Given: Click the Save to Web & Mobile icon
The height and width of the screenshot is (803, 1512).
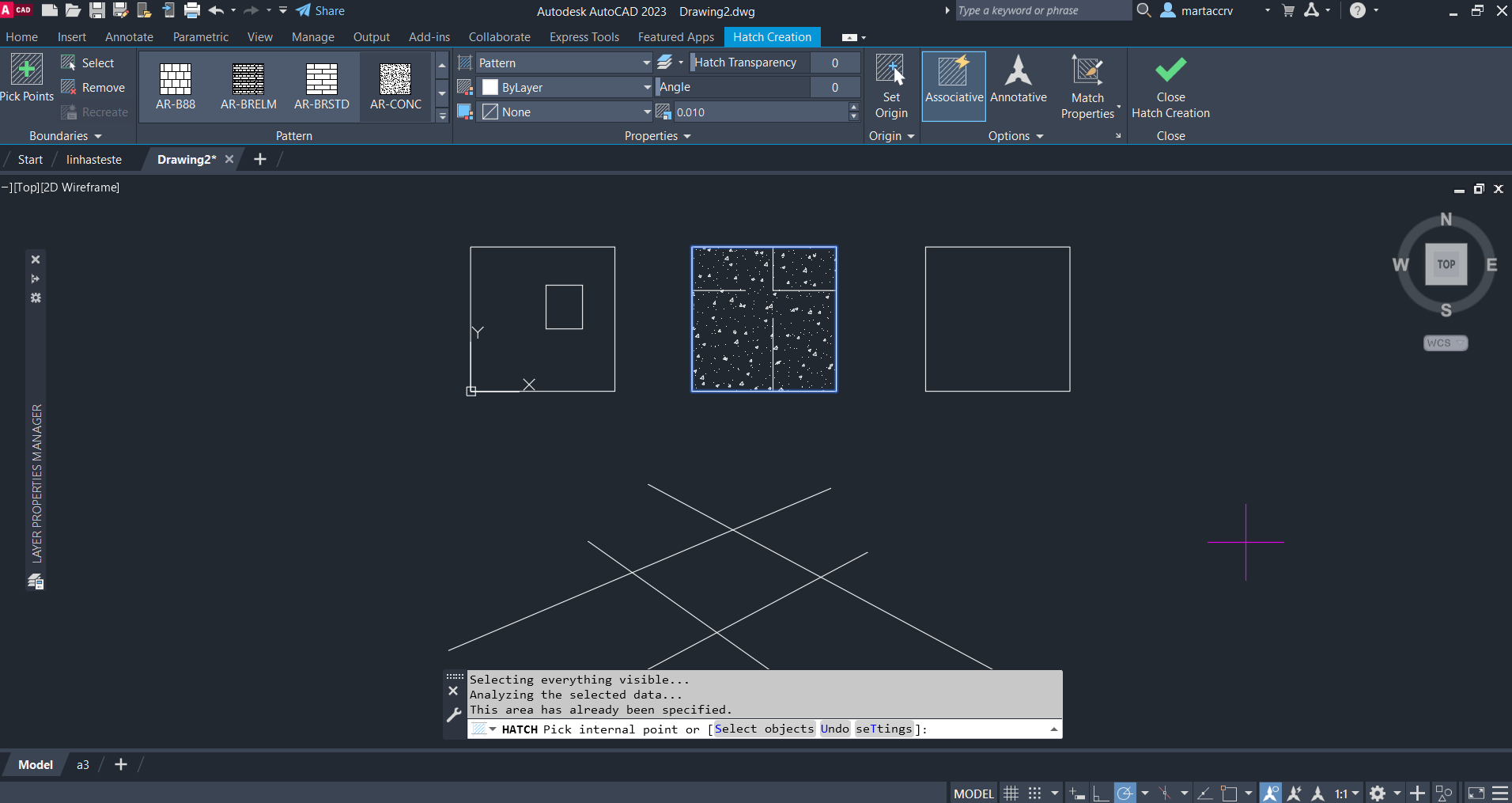Looking at the screenshot, I should pyautogui.click(x=168, y=10).
